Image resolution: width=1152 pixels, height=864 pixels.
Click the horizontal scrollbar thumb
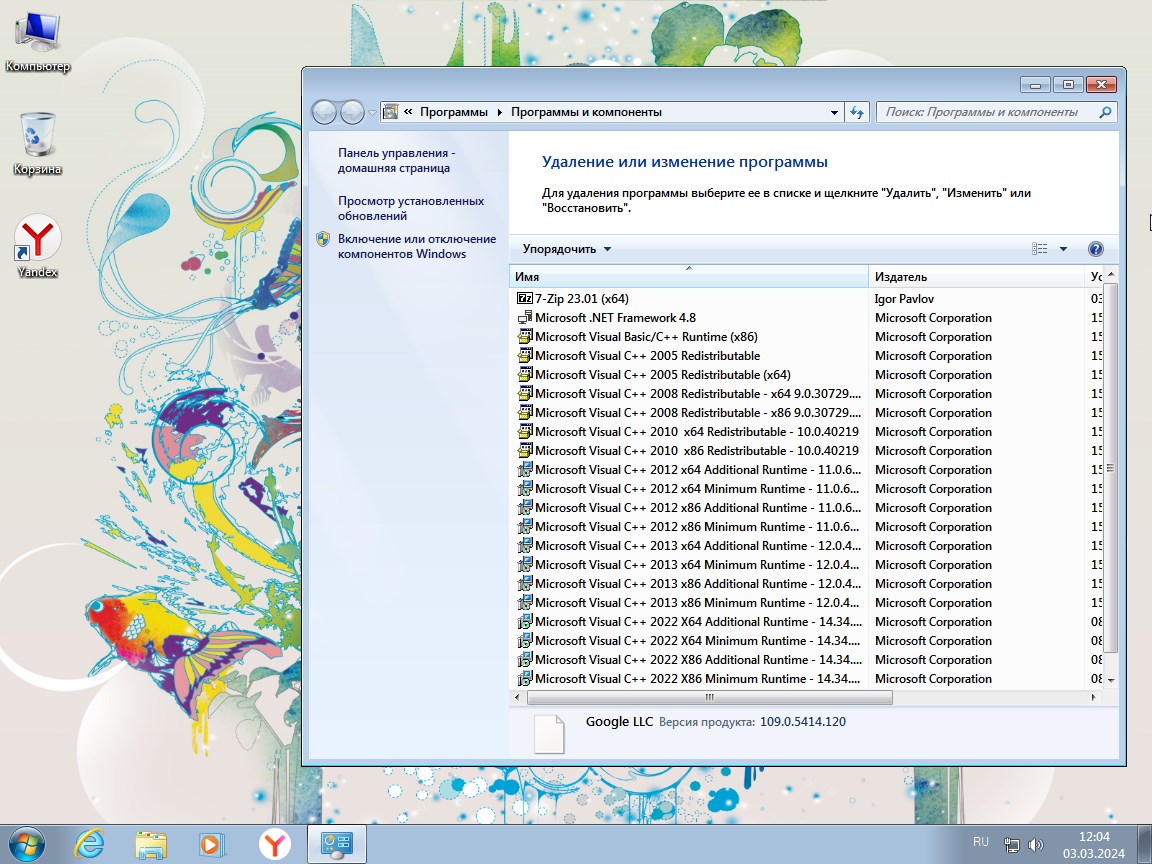(x=710, y=697)
